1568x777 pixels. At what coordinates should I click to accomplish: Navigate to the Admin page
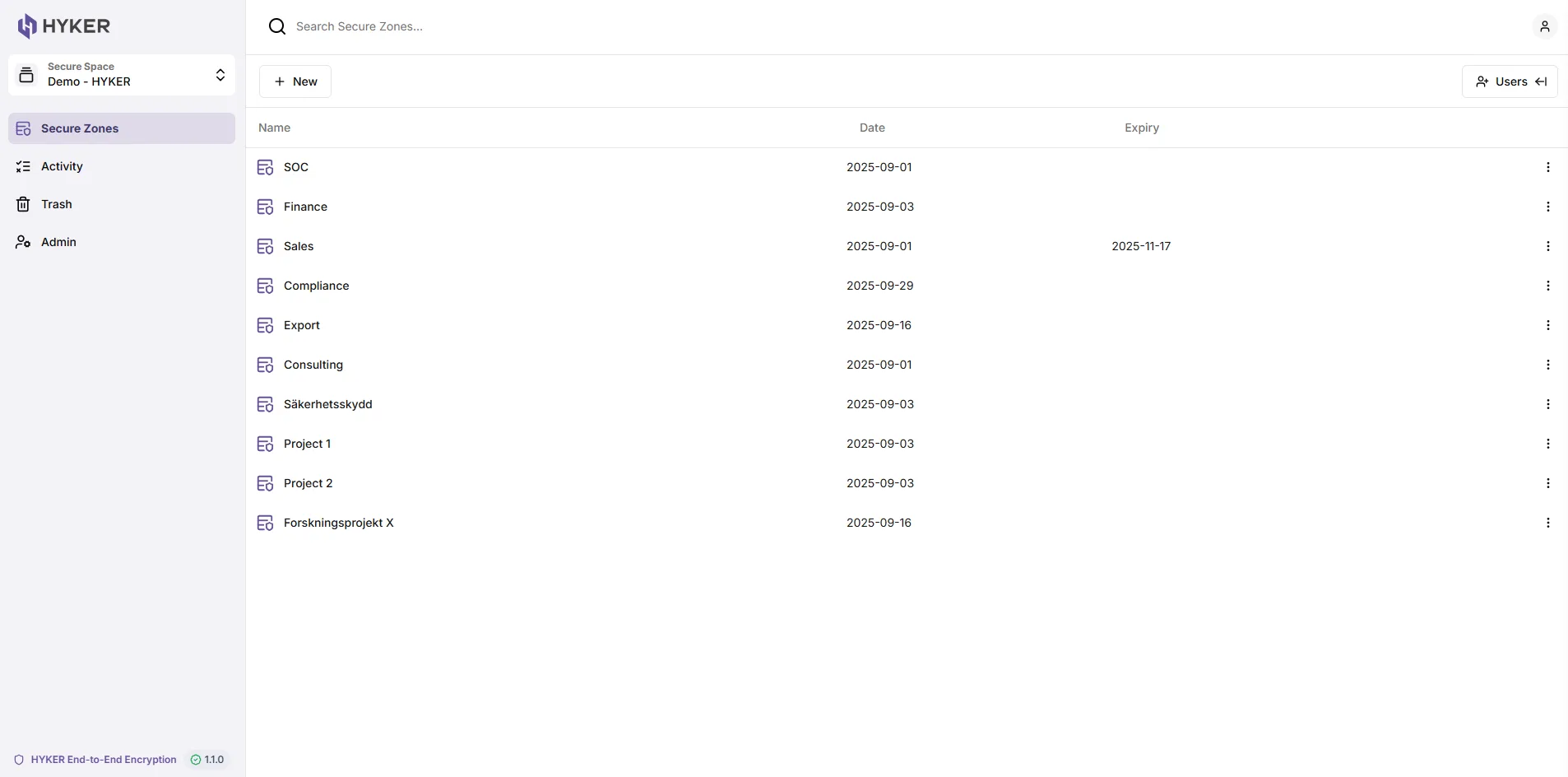point(58,242)
